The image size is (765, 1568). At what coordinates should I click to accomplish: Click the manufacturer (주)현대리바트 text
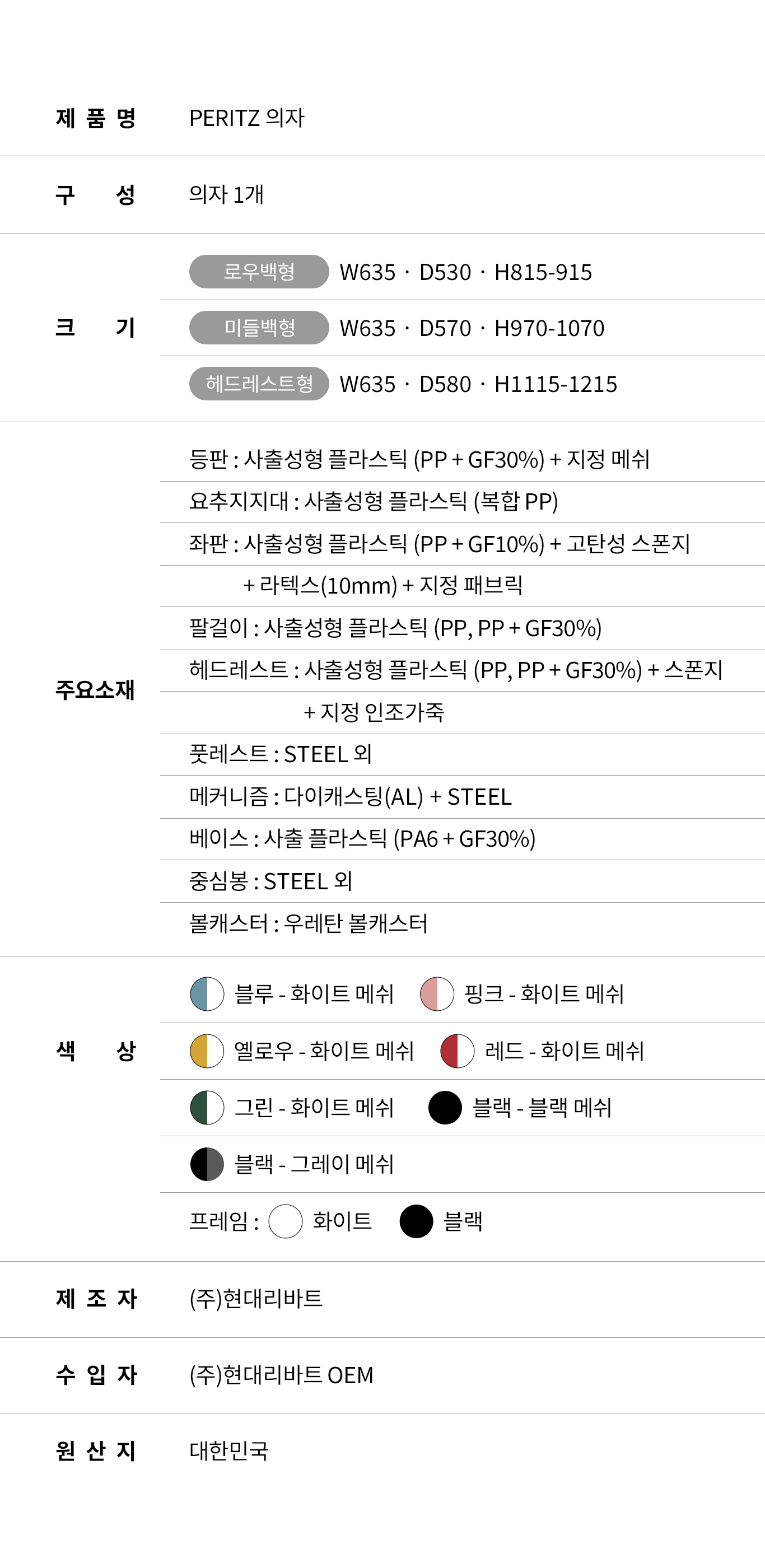coord(256,1298)
